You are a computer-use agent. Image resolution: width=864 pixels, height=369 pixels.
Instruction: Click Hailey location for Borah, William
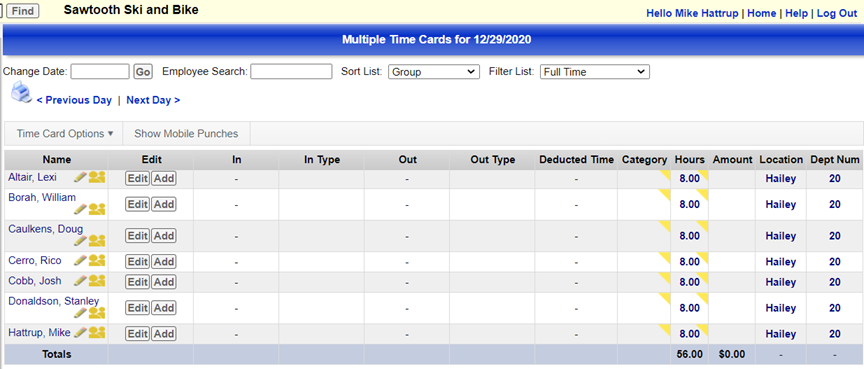click(x=781, y=204)
